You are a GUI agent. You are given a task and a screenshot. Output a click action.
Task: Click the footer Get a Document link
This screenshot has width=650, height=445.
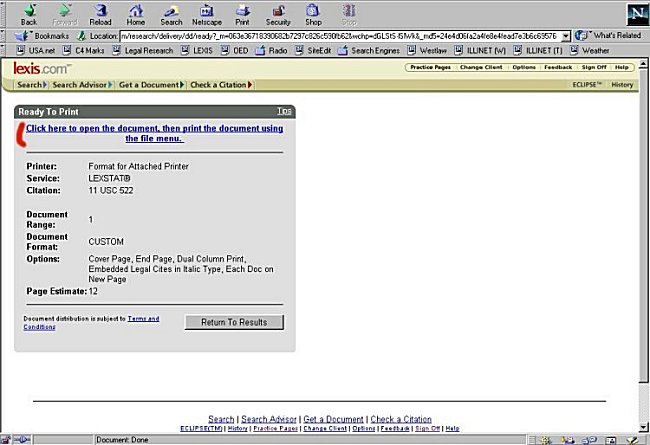coord(333,419)
